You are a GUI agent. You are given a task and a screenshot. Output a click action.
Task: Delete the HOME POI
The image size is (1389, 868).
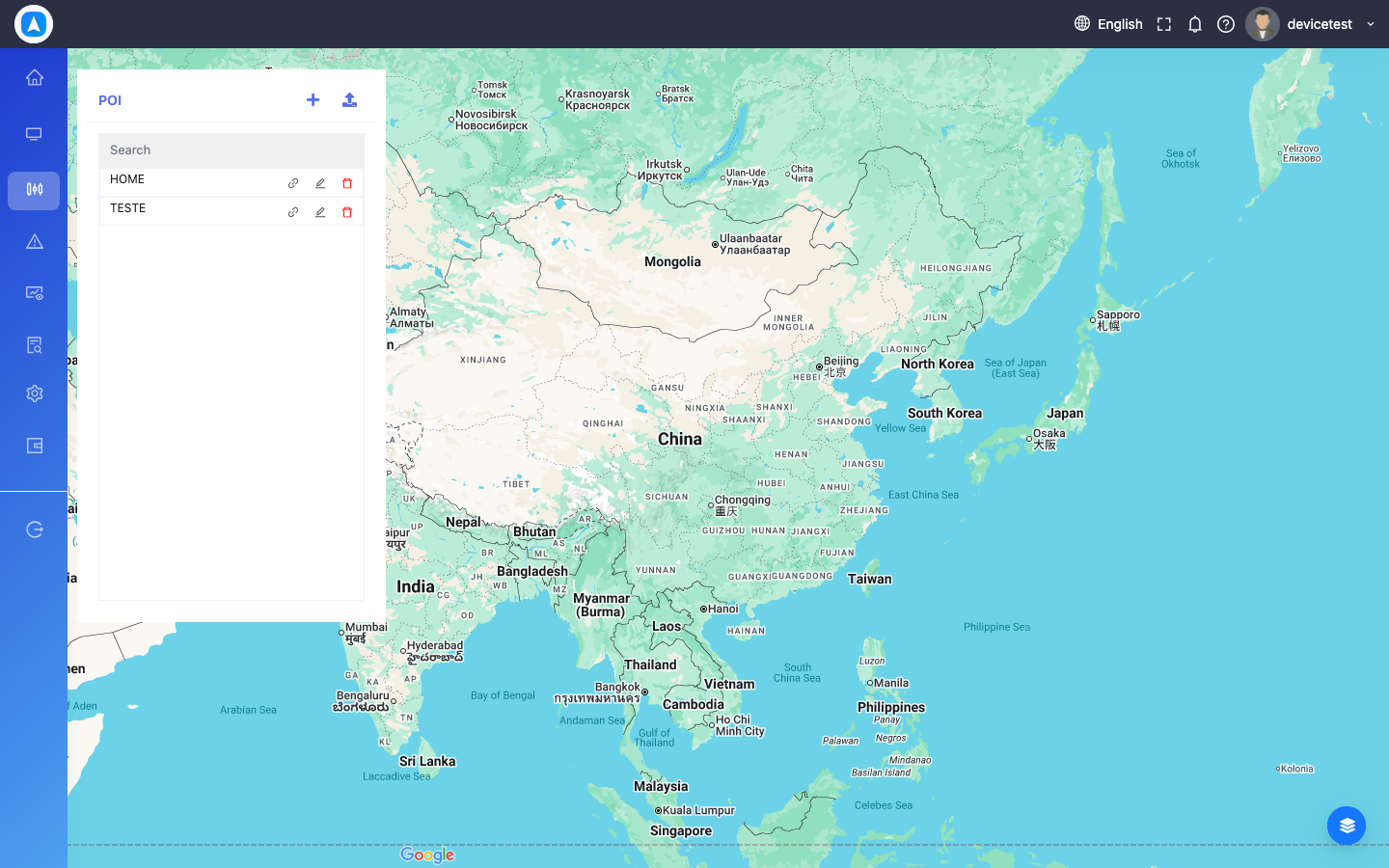coord(347,183)
